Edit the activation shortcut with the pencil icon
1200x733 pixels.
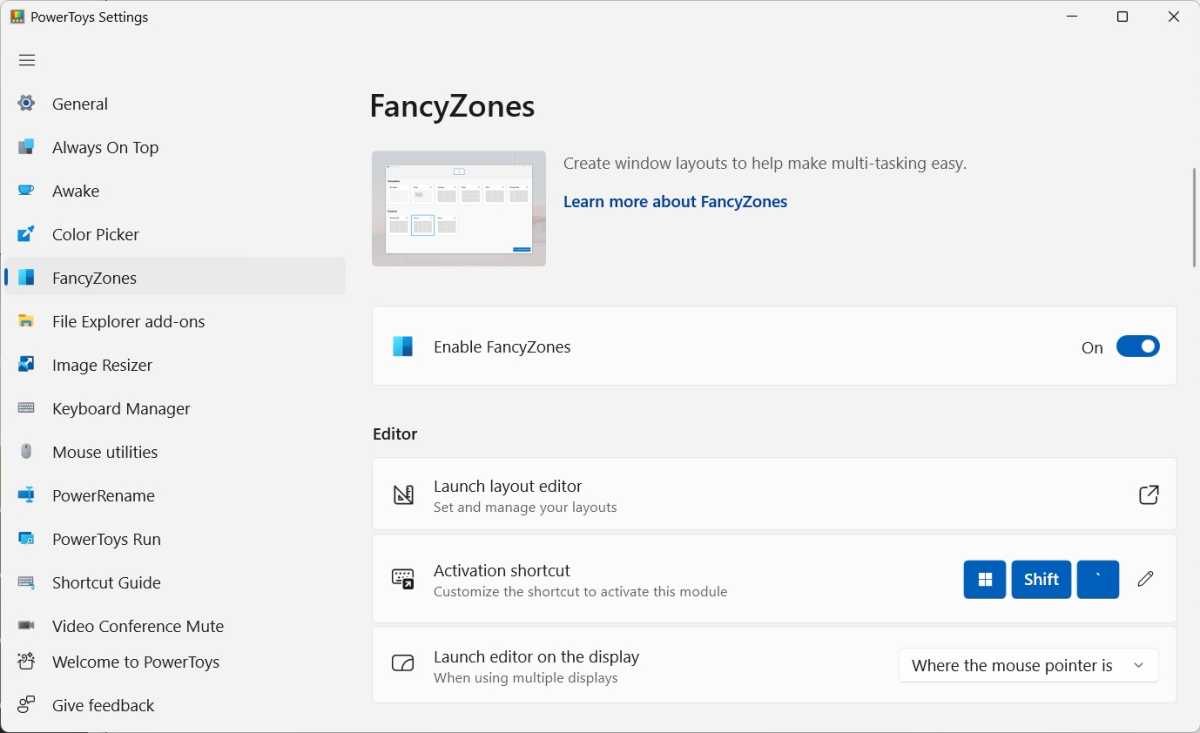click(x=1145, y=579)
